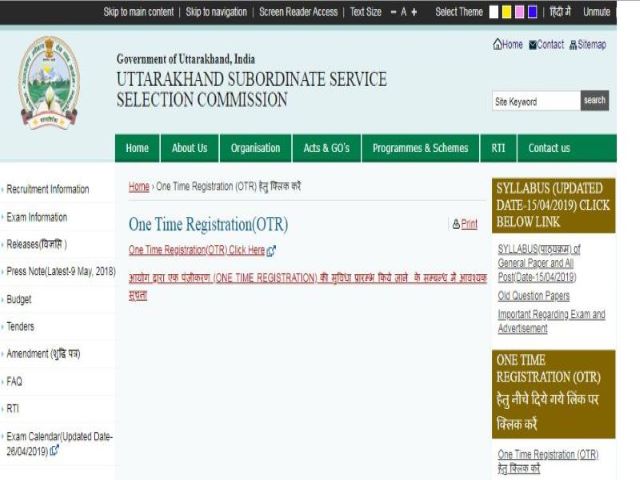Open SYLLABUS of General Paper and All Post link
The height and width of the screenshot is (480, 640).
[x=539, y=263]
